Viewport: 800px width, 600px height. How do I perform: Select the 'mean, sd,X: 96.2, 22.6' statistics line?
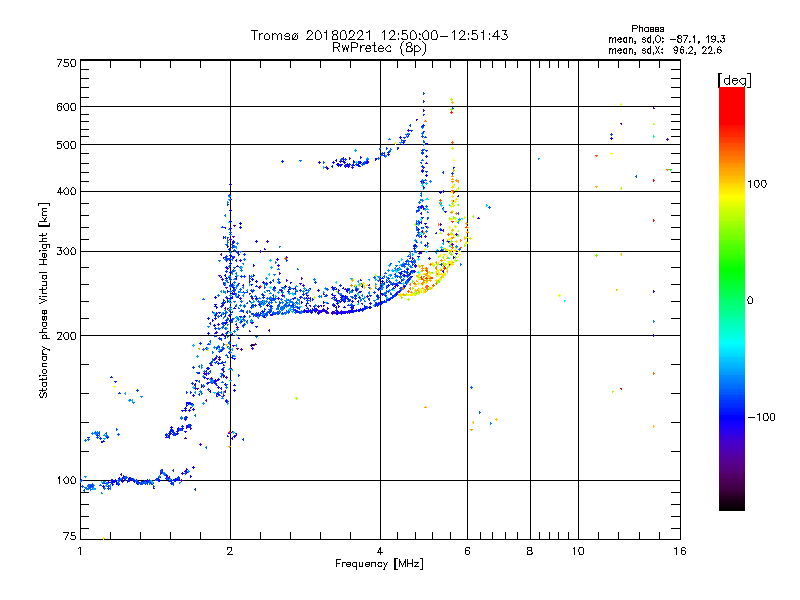point(665,50)
